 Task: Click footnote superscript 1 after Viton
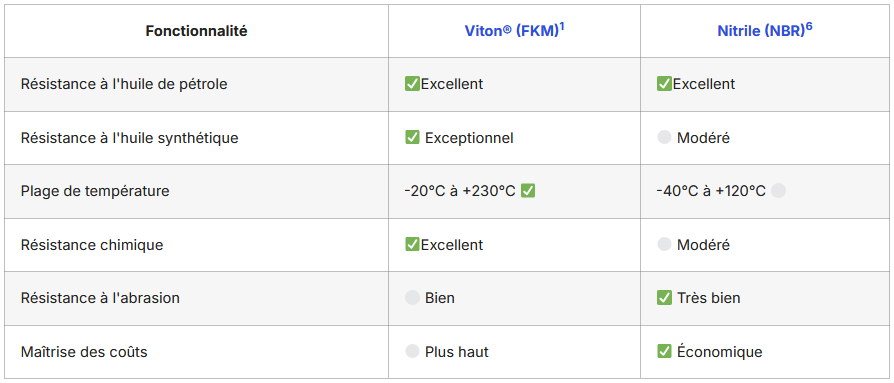coord(562,27)
